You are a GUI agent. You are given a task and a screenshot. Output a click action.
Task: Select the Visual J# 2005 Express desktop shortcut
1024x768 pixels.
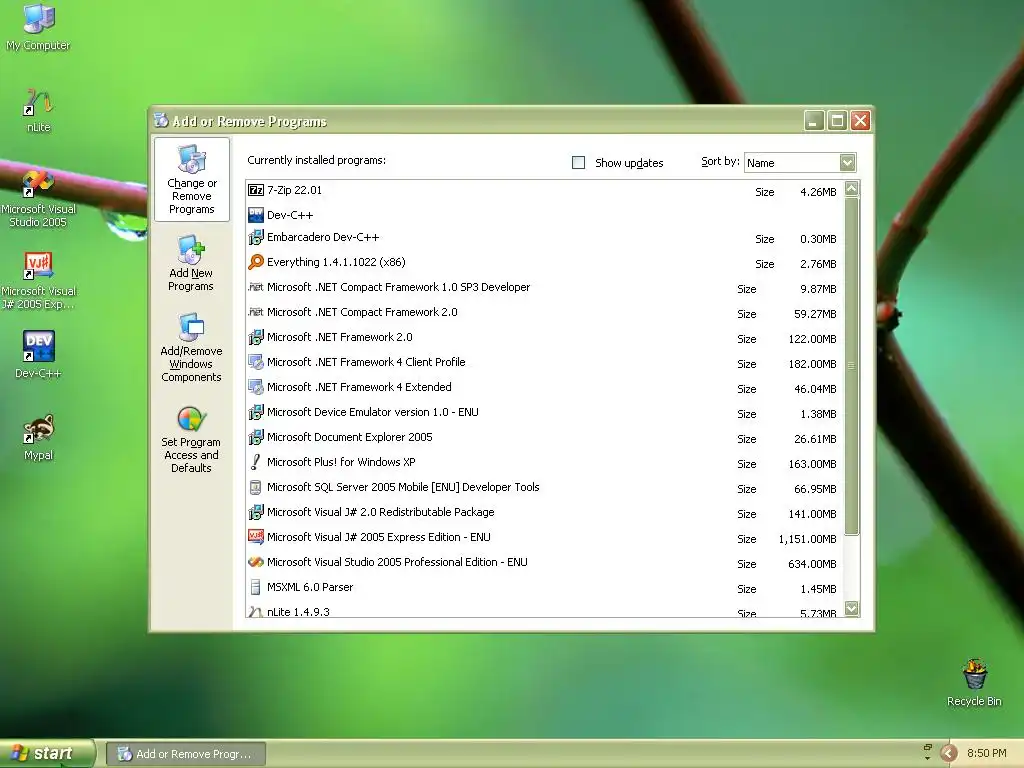[38, 281]
